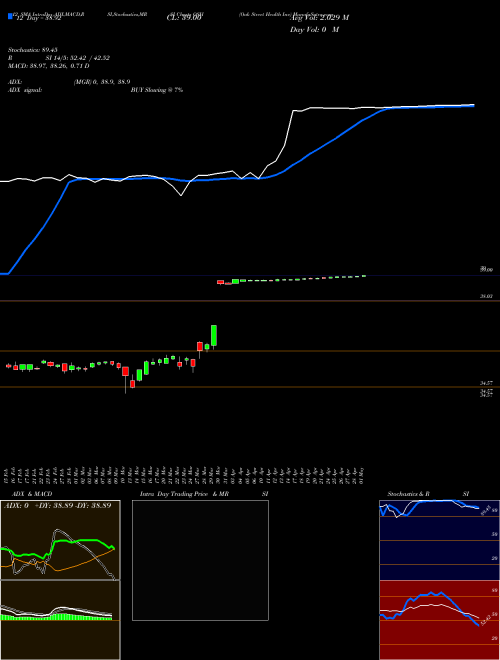Click the blue 12 Day SMA legend square
The image size is (500, 660).
11,17
